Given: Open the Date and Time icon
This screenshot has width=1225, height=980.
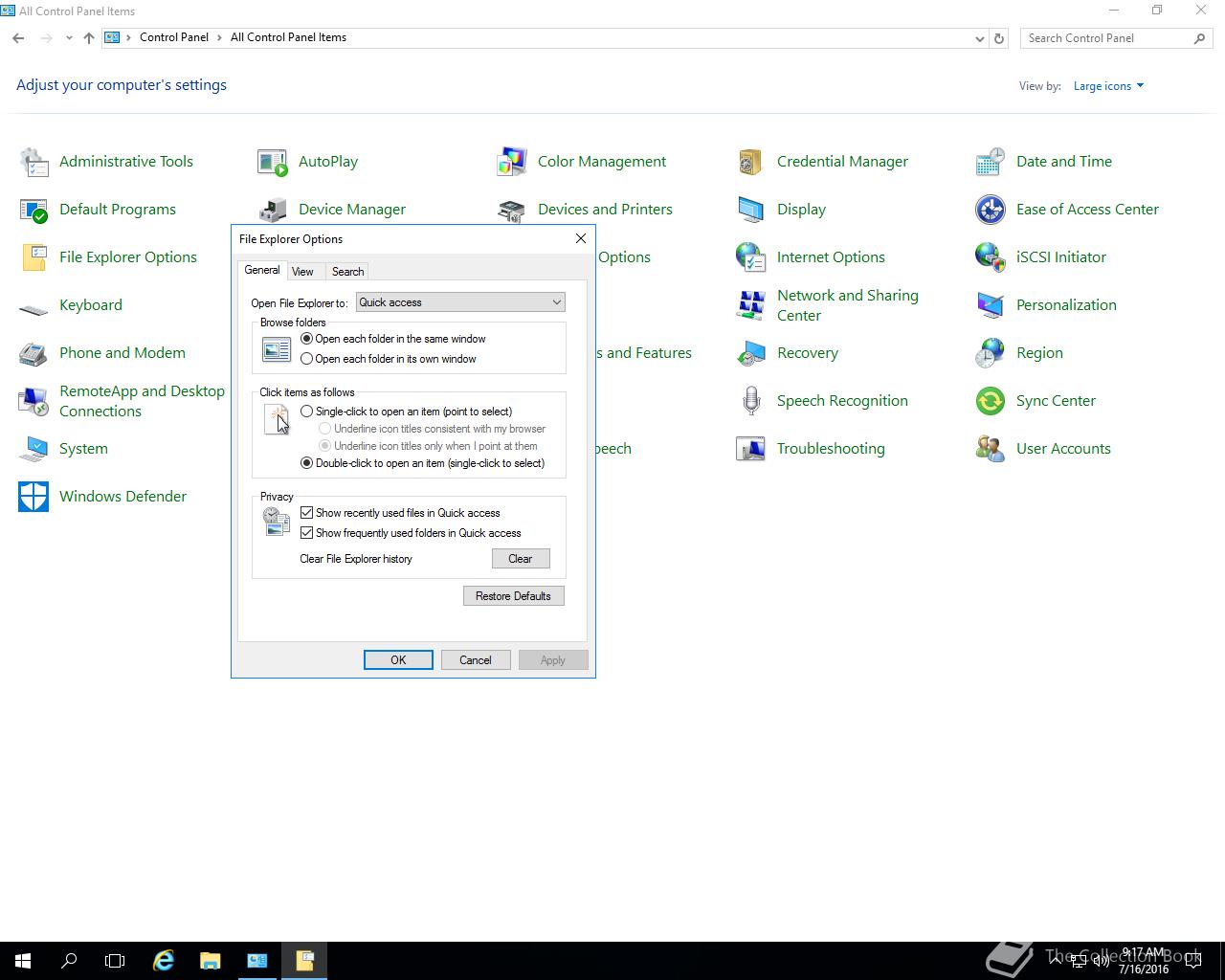Looking at the screenshot, I should [x=991, y=162].
